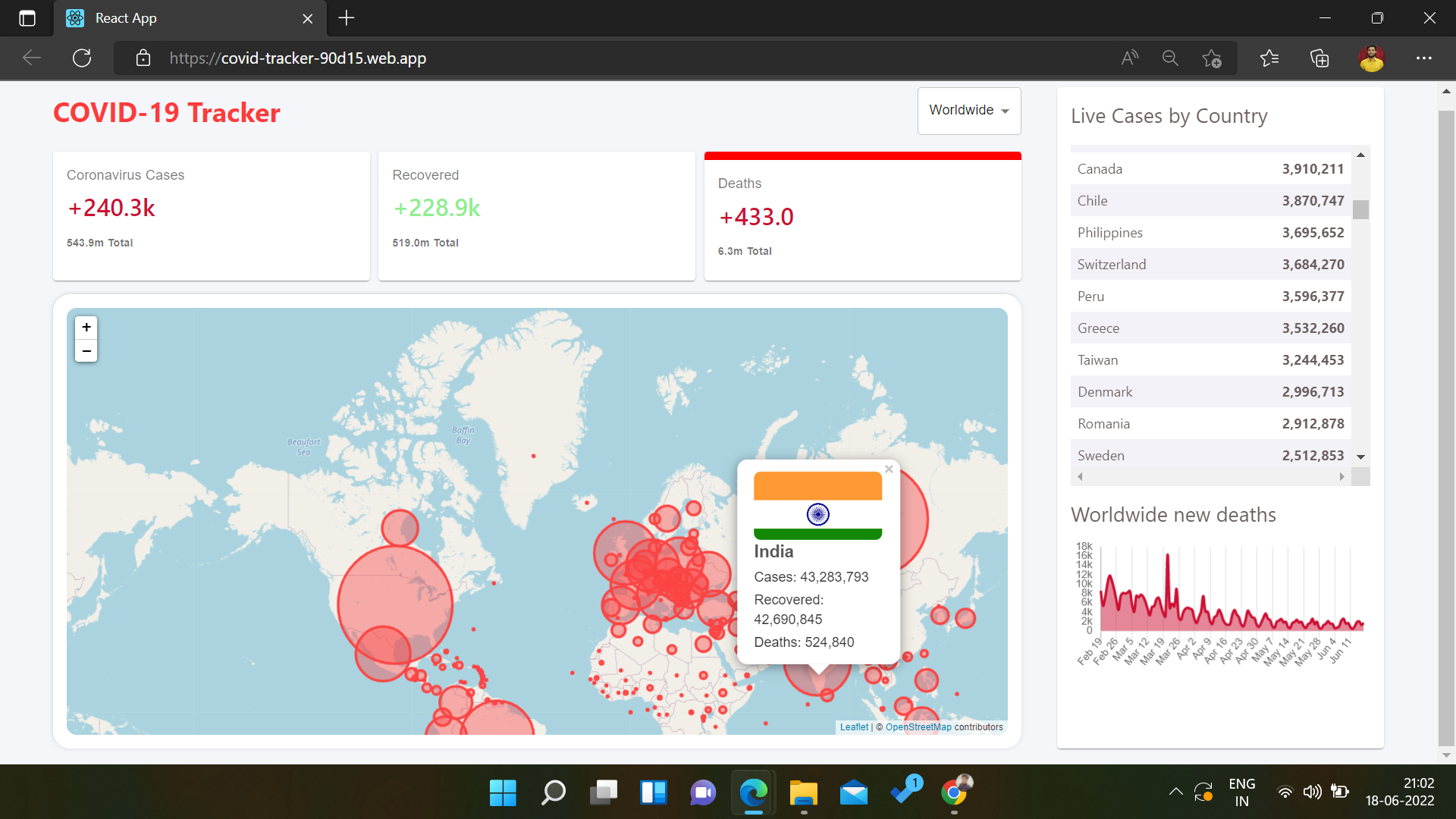Image resolution: width=1456 pixels, height=819 pixels.
Task: Close the India map popup
Action: point(888,469)
